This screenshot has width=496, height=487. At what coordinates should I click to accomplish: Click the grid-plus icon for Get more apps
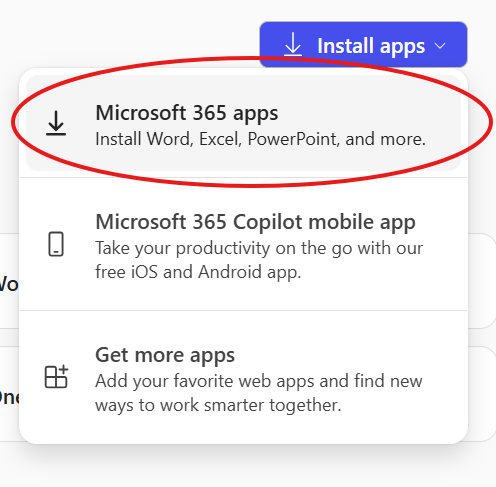point(56,377)
